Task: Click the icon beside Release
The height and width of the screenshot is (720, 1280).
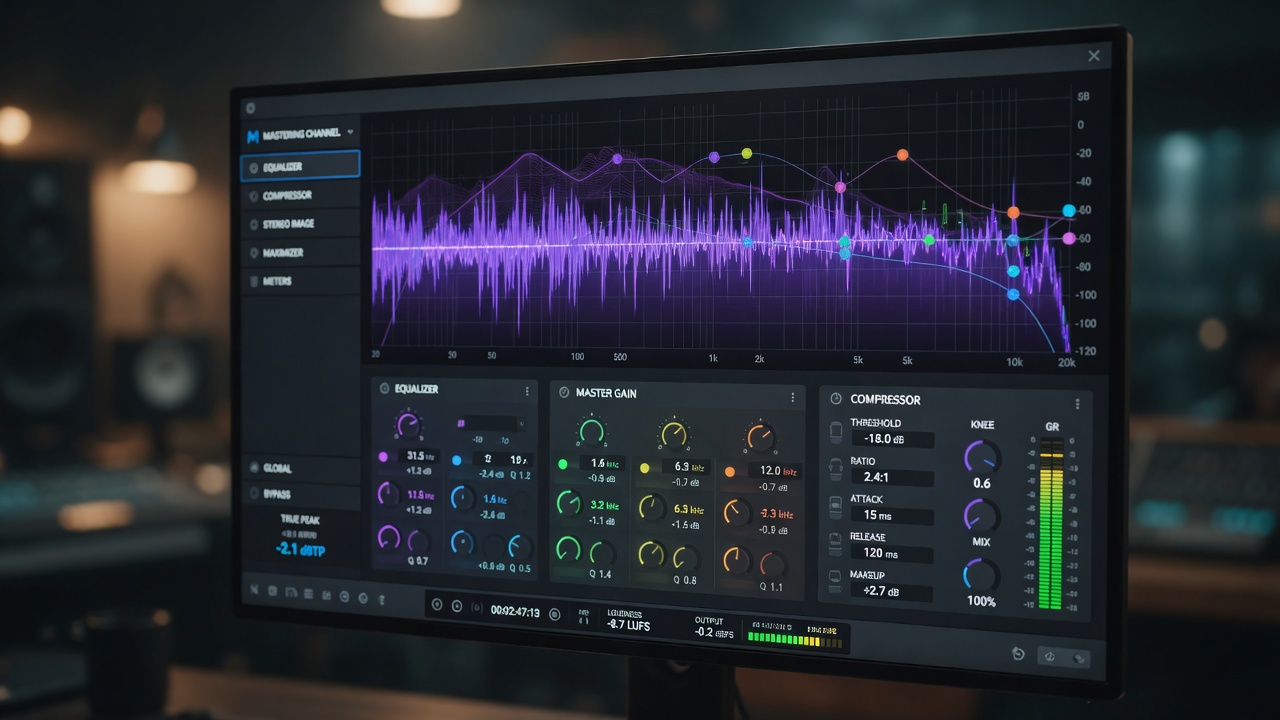Action: [x=837, y=543]
